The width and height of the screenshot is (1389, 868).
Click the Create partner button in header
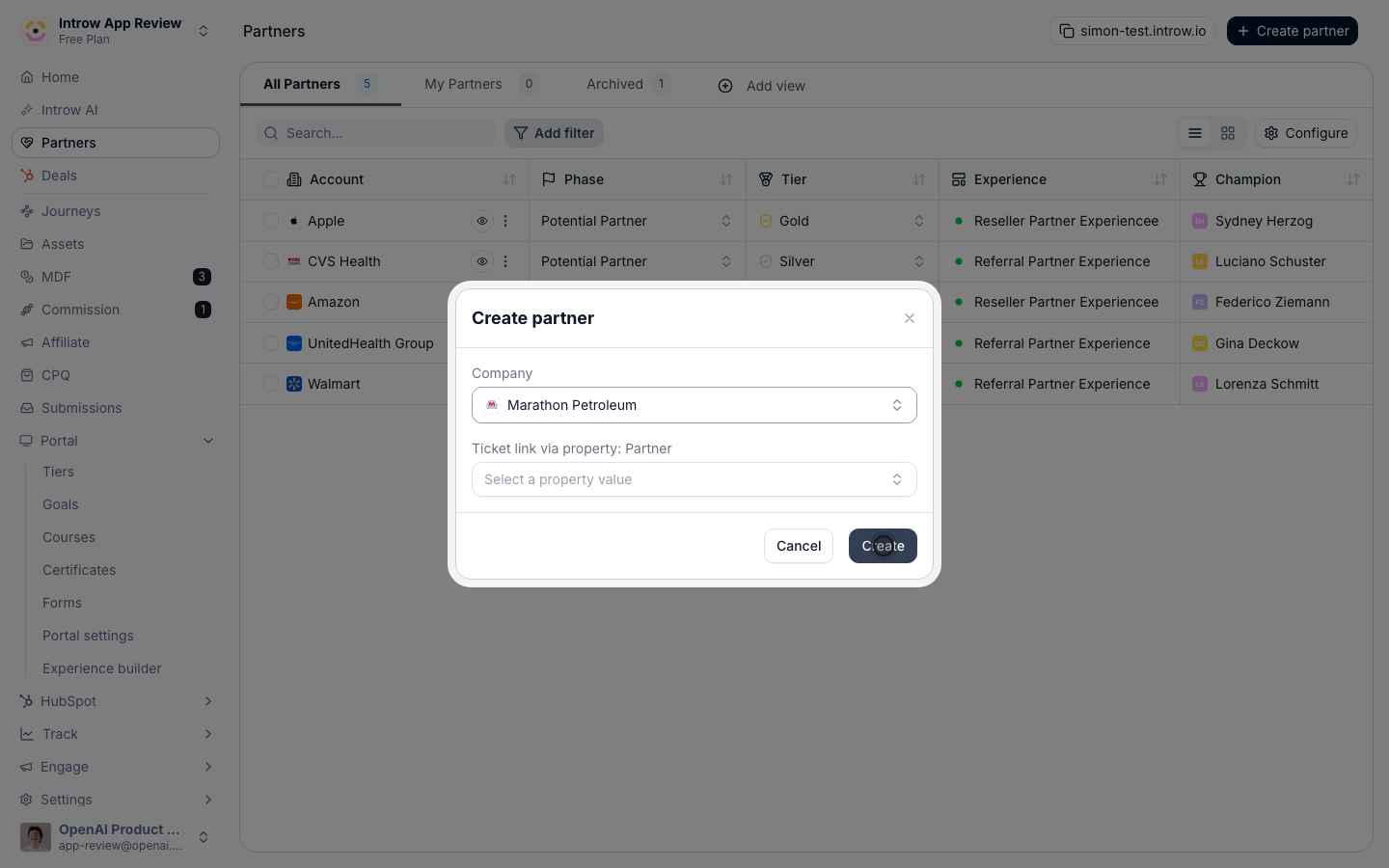1293,31
